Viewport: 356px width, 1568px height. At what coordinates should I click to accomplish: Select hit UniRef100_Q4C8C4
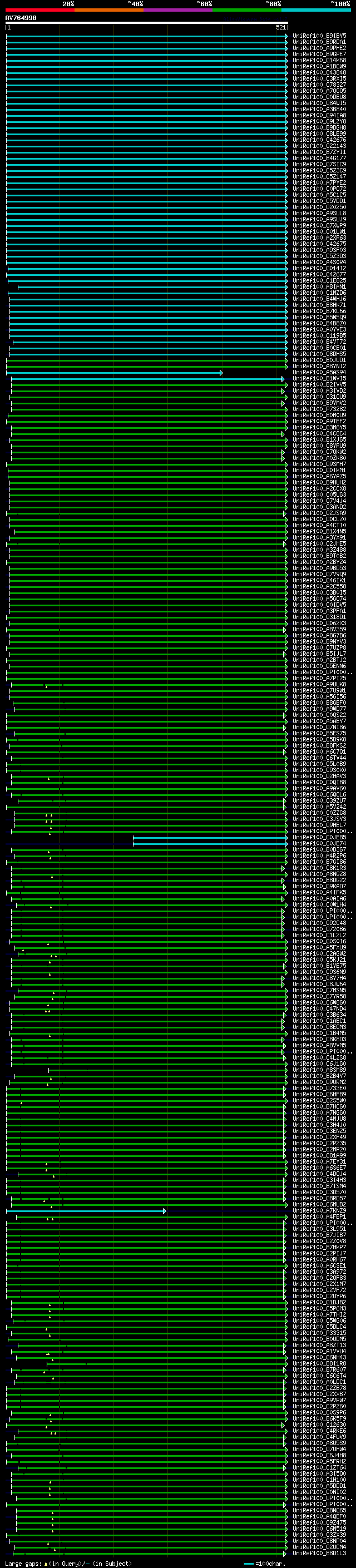[319, 433]
